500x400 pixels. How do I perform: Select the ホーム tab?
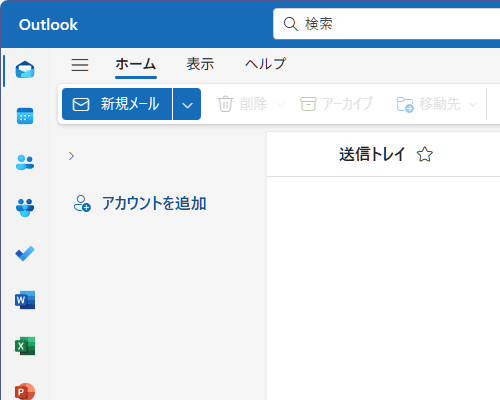click(136, 64)
